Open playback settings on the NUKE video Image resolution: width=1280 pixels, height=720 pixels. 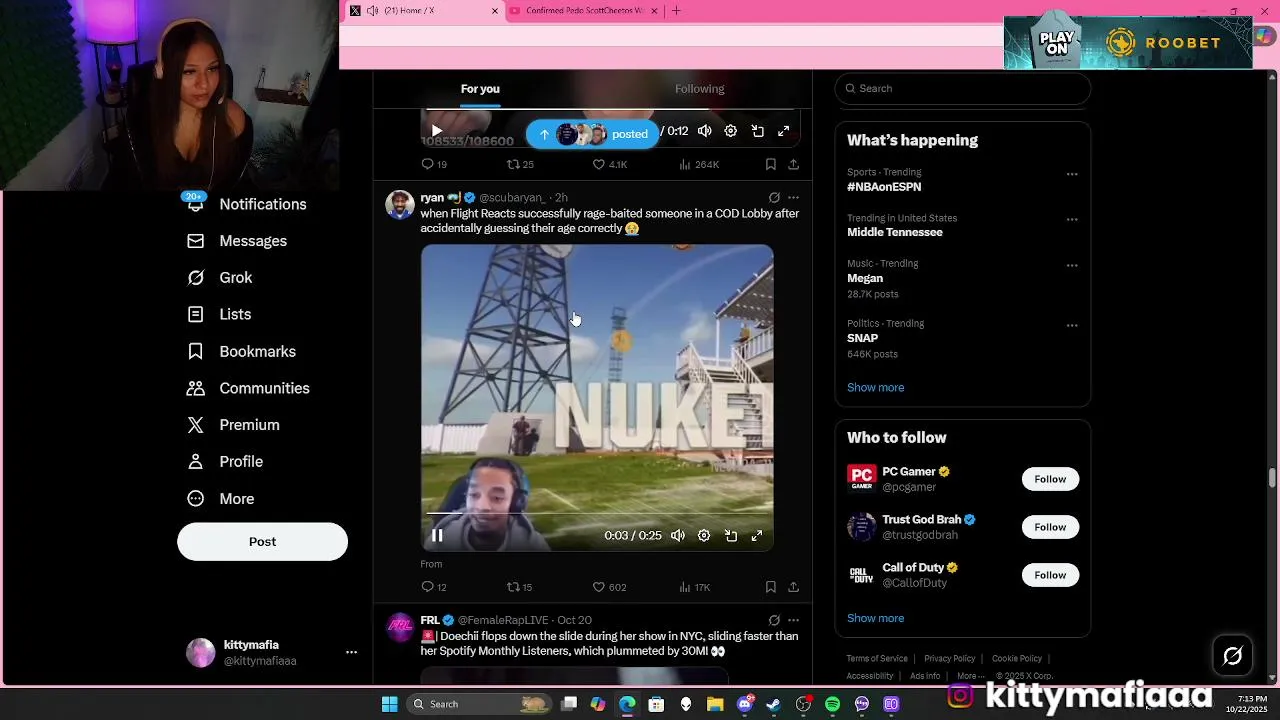click(x=704, y=536)
